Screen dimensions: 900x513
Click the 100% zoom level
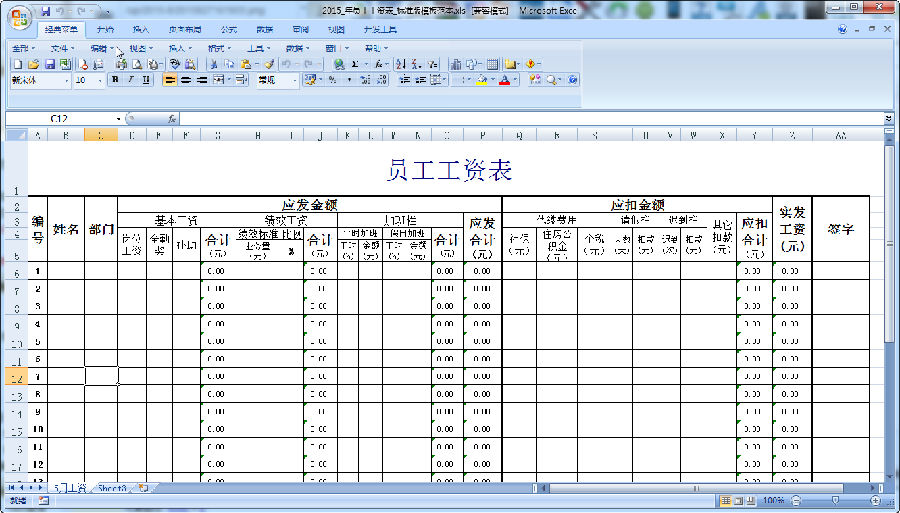(x=774, y=501)
